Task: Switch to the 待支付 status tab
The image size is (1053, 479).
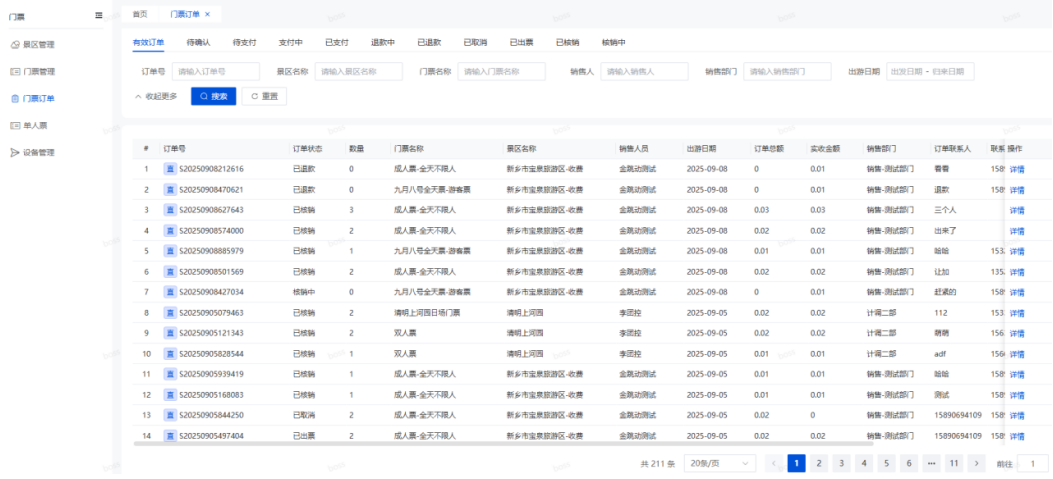Action: coord(244,42)
